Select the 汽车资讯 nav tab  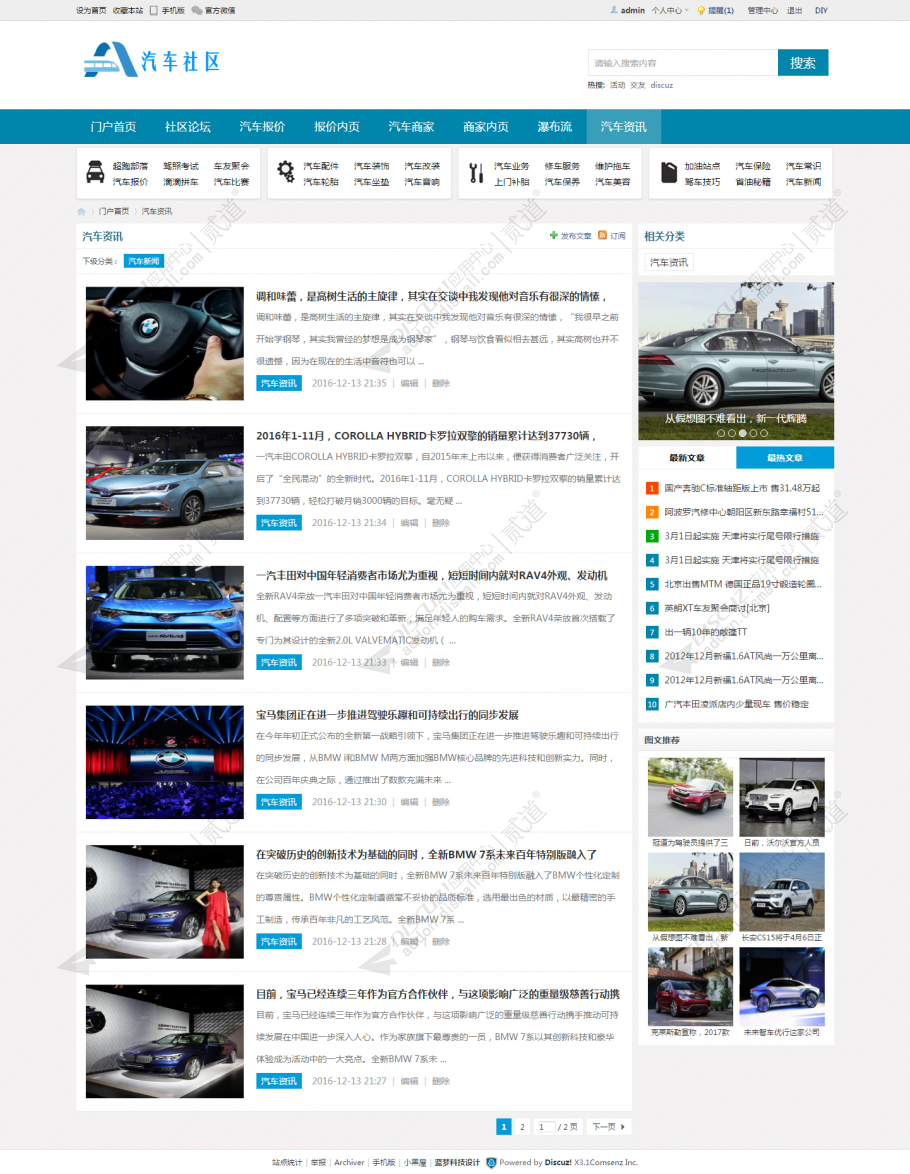coord(623,127)
